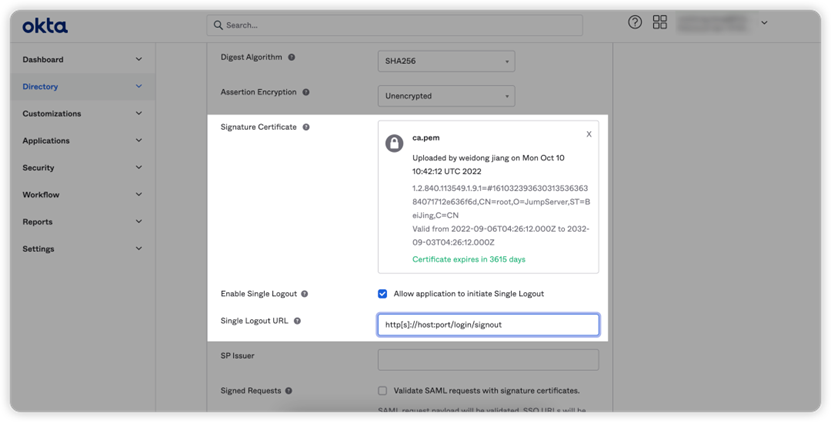The height and width of the screenshot is (422, 831).
Task: Click the 'Assertion Encryption' label
Action: (x=259, y=92)
